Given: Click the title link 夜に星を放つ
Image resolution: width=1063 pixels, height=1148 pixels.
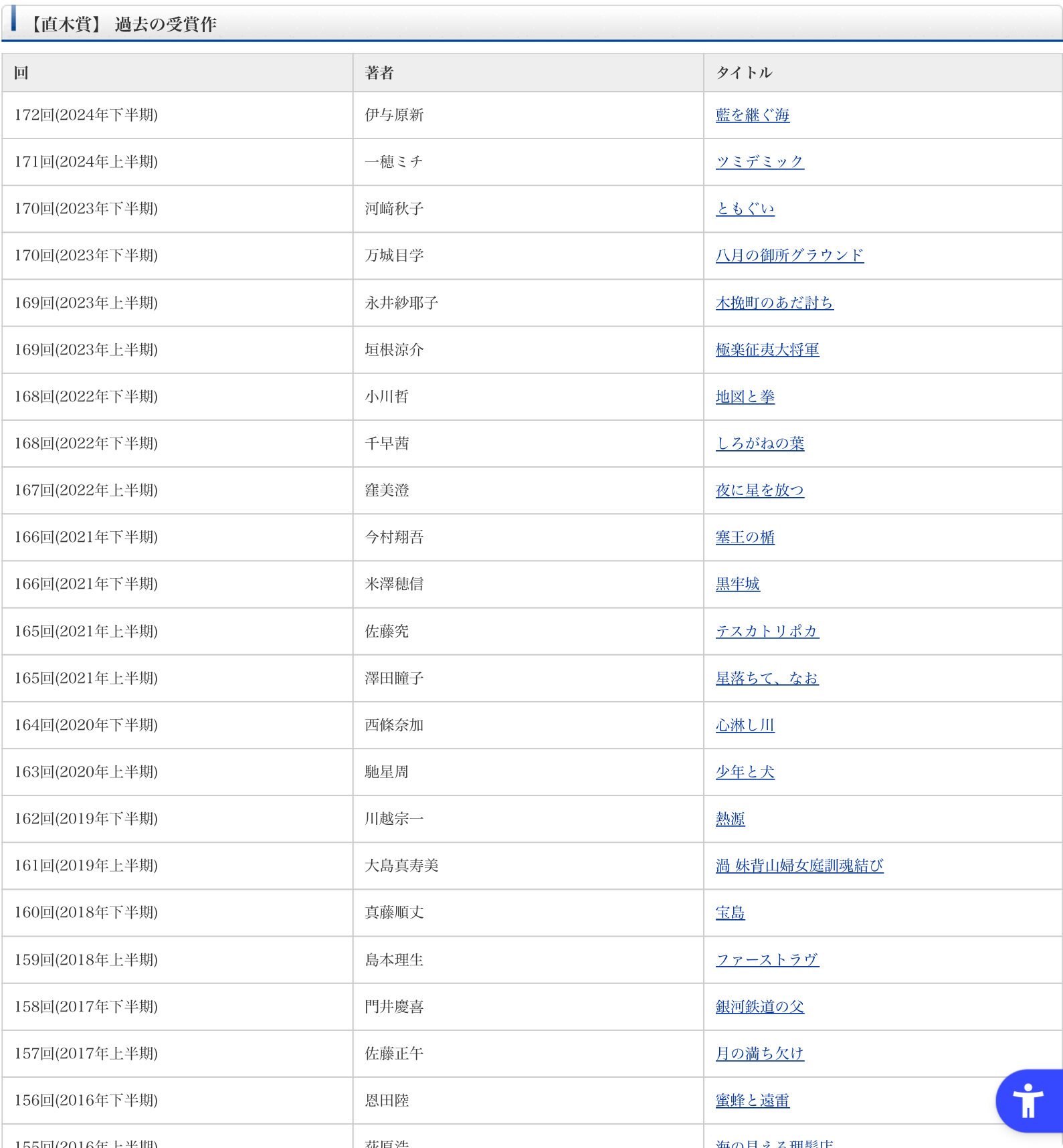Looking at the screenshot, I should 760,490.
